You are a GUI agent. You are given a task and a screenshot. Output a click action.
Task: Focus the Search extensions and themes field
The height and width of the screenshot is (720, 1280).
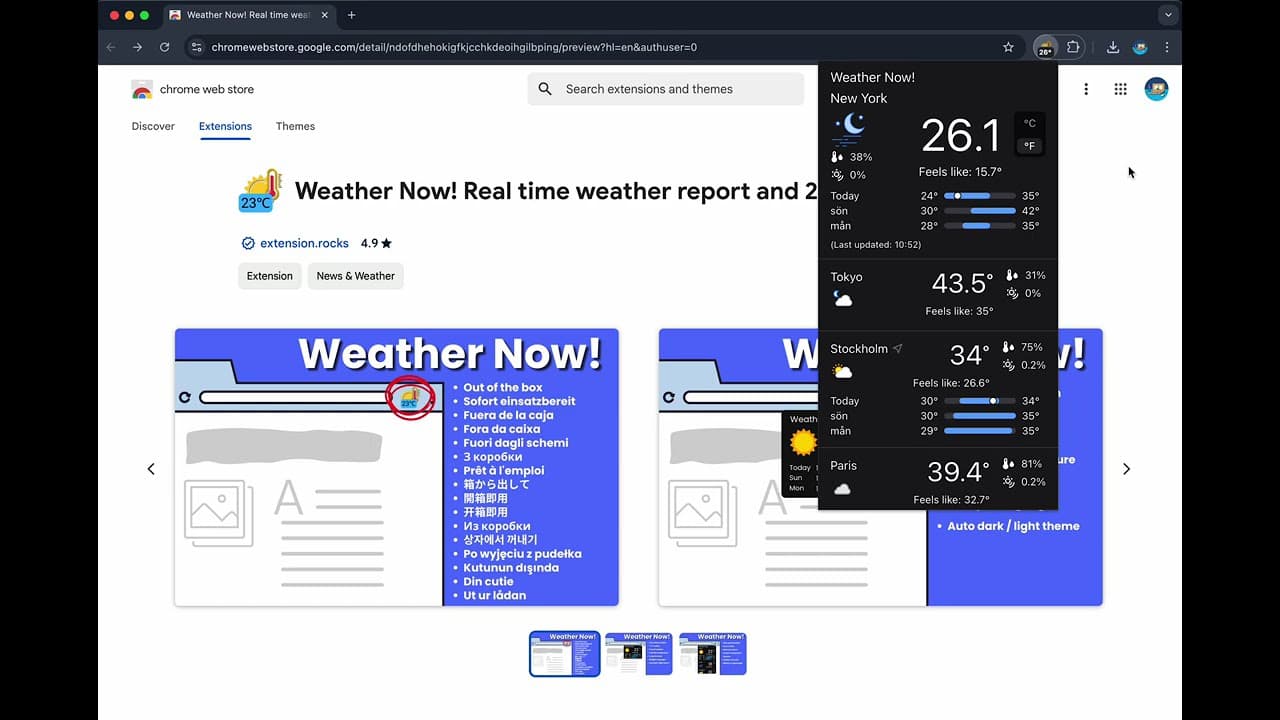[x=665, y=89]
